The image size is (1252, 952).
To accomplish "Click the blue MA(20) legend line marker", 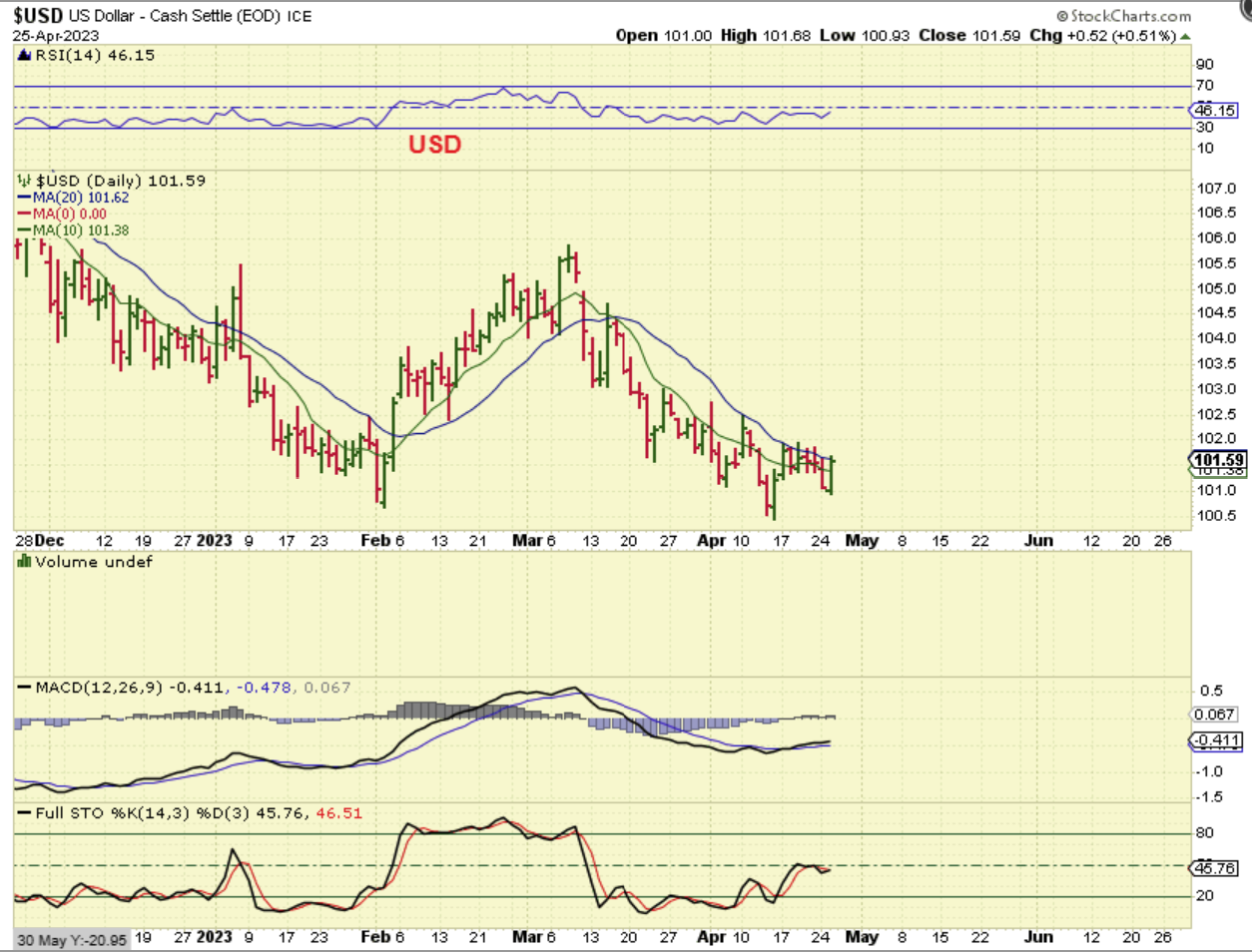I will [x=24, y=198].
